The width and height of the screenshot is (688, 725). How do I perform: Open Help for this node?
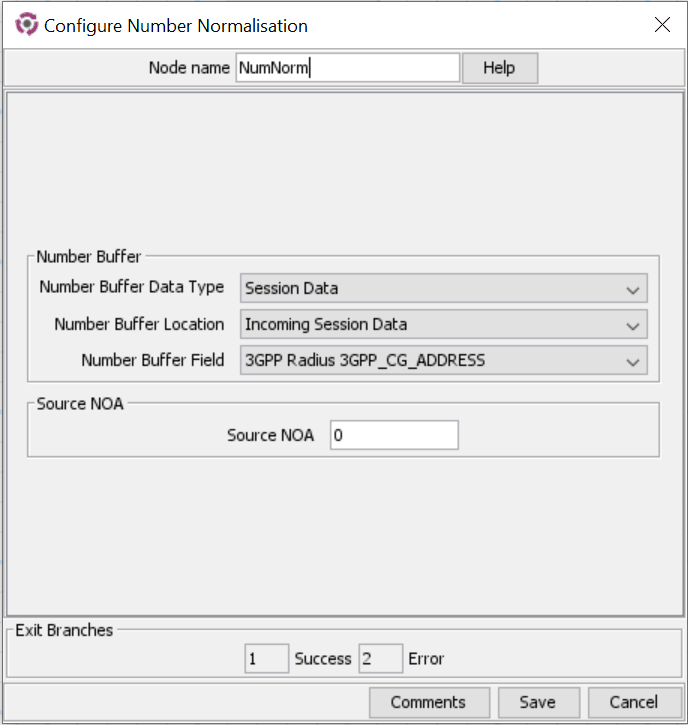click(x=500, y=68)
